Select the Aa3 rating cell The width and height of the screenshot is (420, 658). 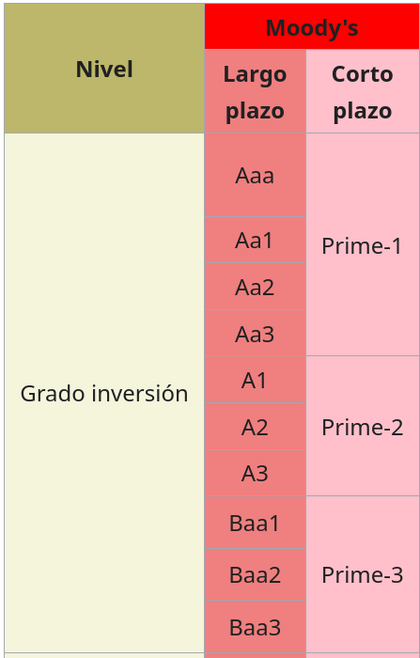click(255, 333)
